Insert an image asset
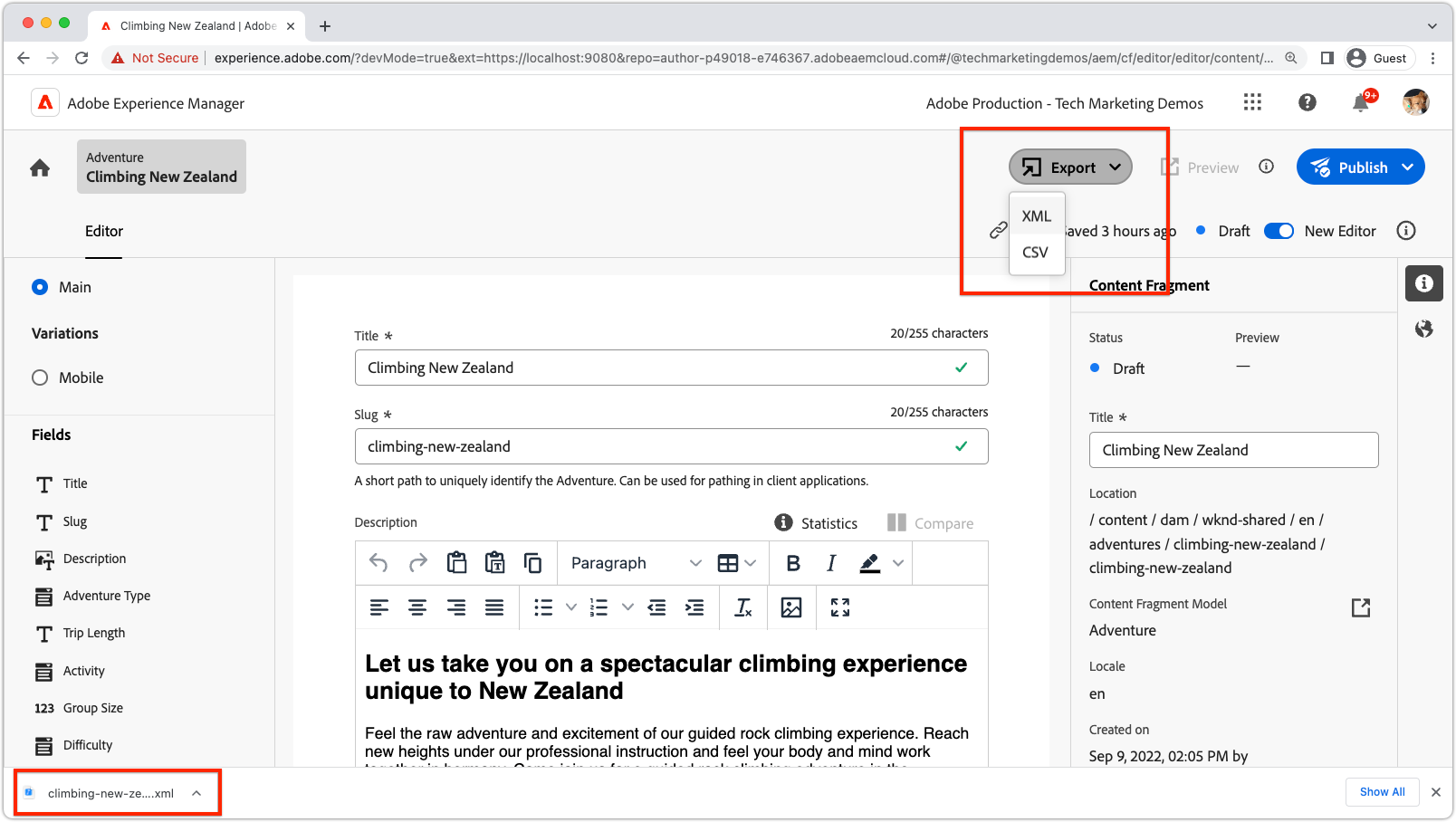The height and width of the screenshot is (822, 1456). 791,607
